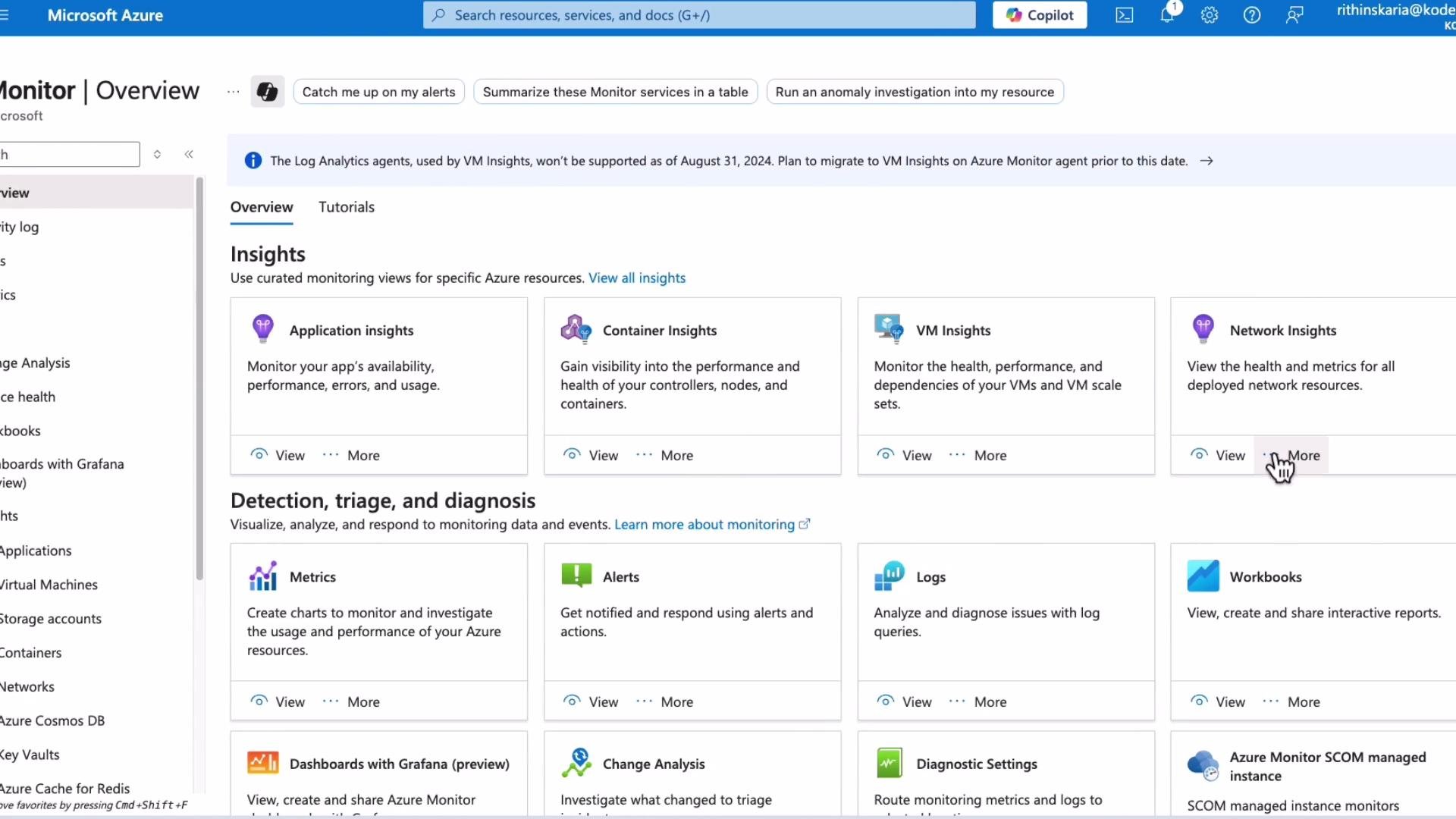This screenshot has height=819, width=1456.
Task: Collapse the left navigation with double chevron
Action: (189, 155)
